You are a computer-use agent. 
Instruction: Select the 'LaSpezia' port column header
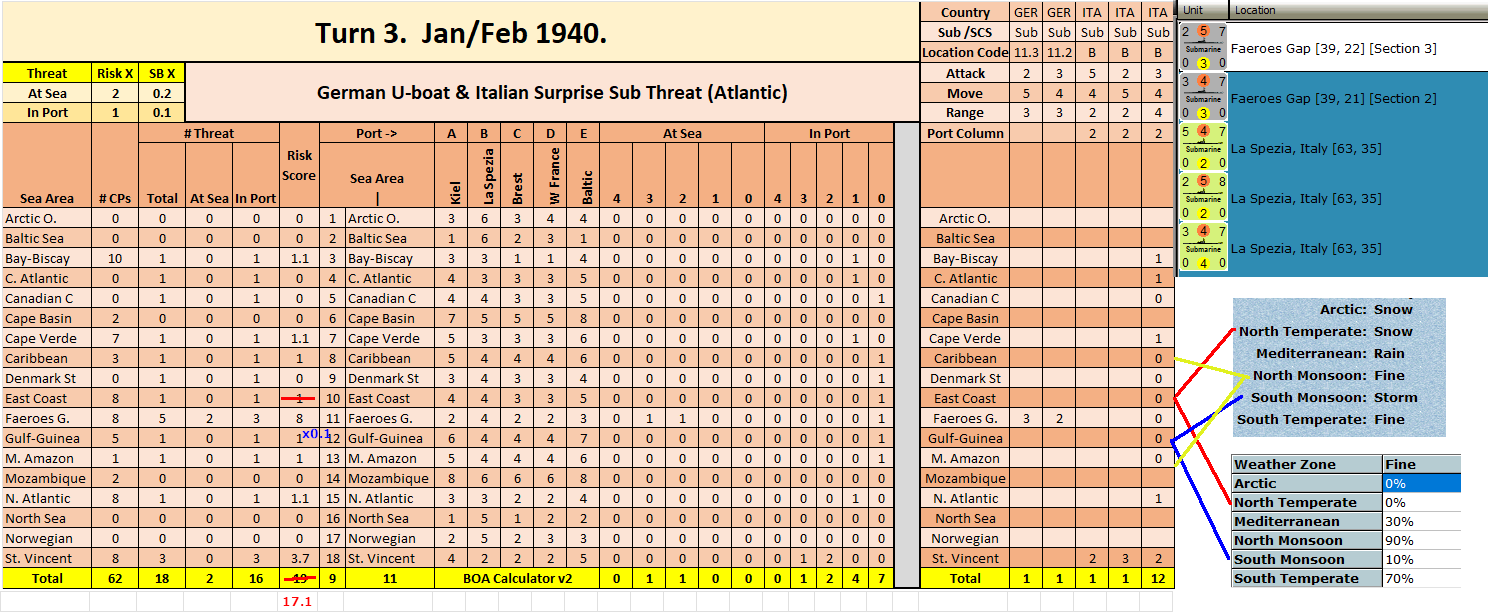[484, 176]
